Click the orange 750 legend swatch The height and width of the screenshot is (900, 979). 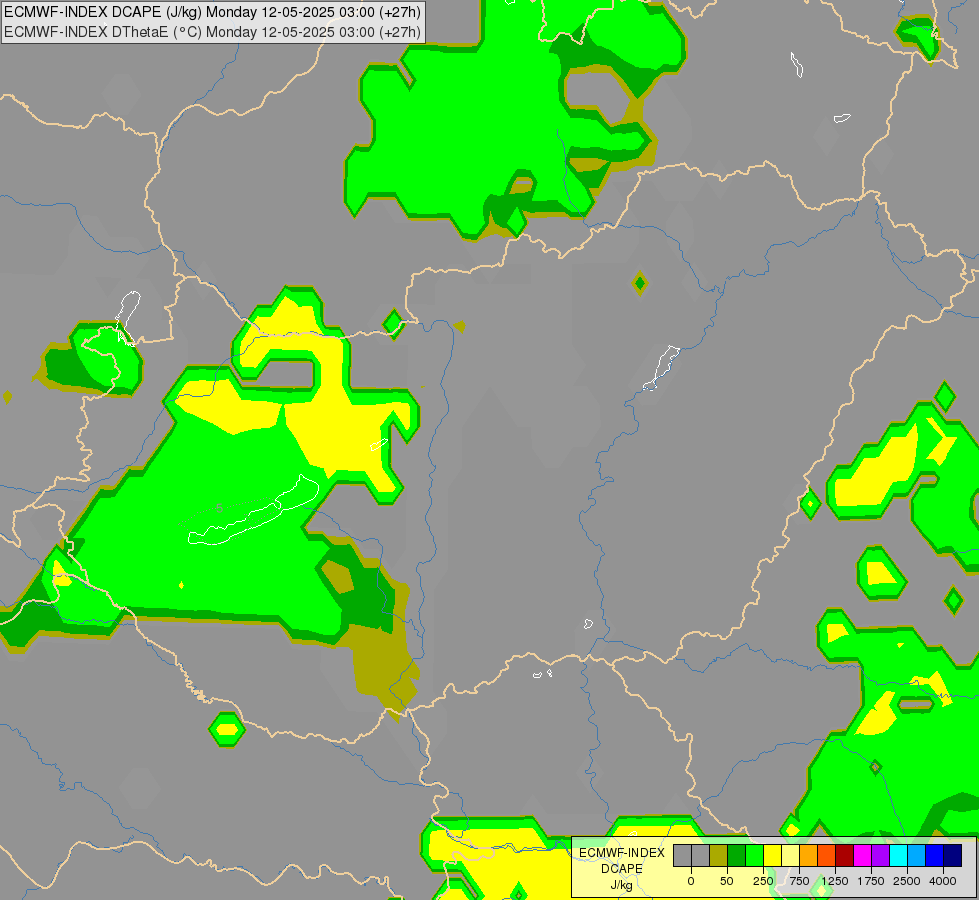809,855
